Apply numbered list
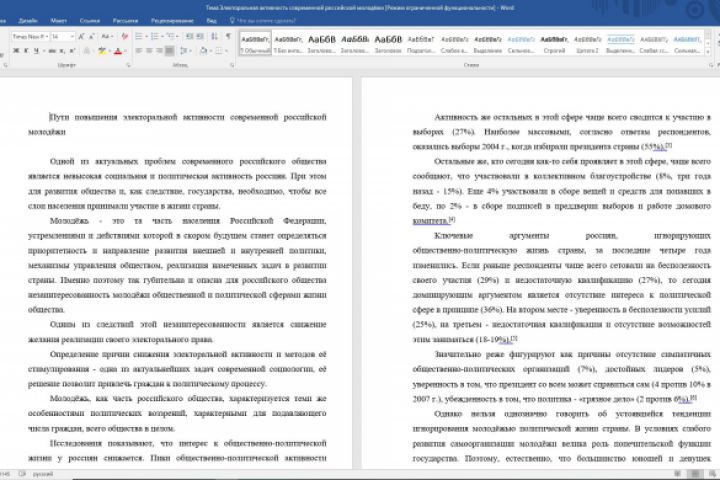720x480 pixels. 154,36
